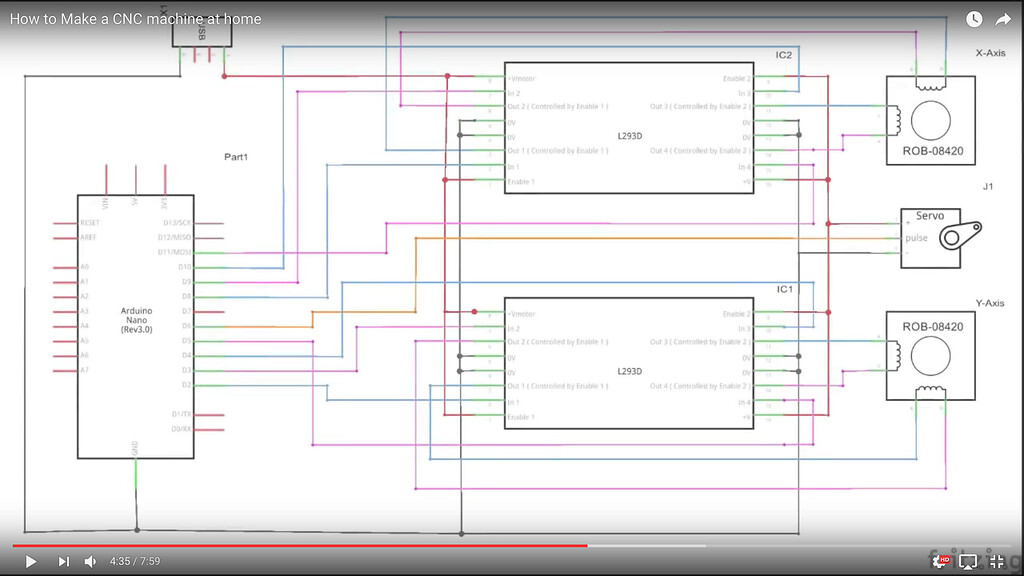1024x576 pixels.
Task: Click the volume speaker icon
Action: tap(91, 561)
